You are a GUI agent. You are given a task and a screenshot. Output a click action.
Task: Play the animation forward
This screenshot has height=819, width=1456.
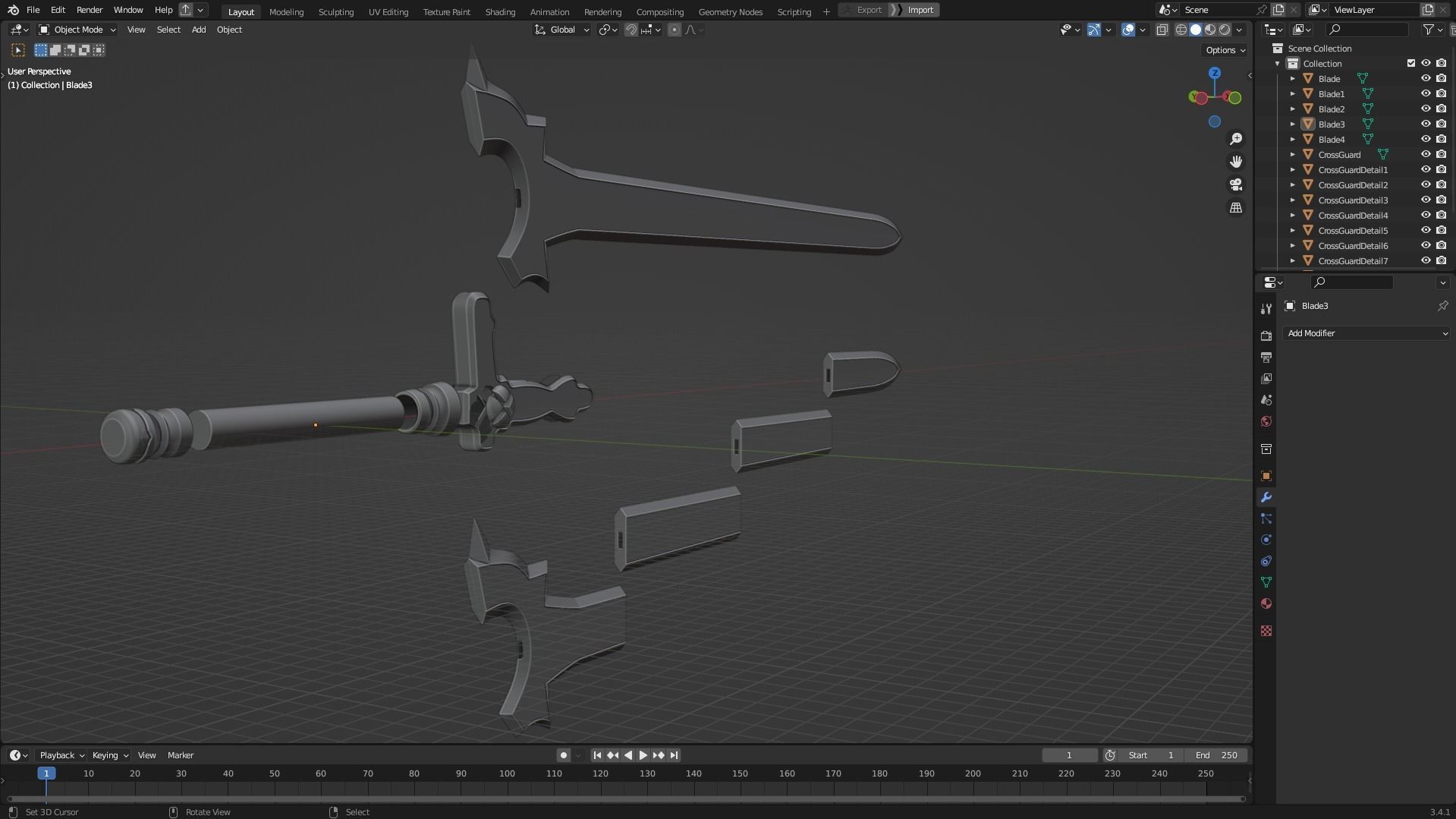643,755
